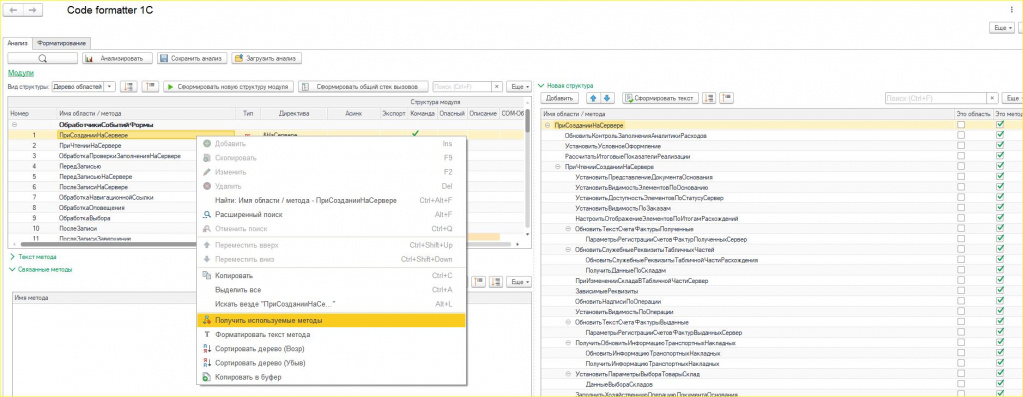Open the Еще menu in Связанные методы toolbar
This screenshot has width=1023, height=397.
point(519,282)
